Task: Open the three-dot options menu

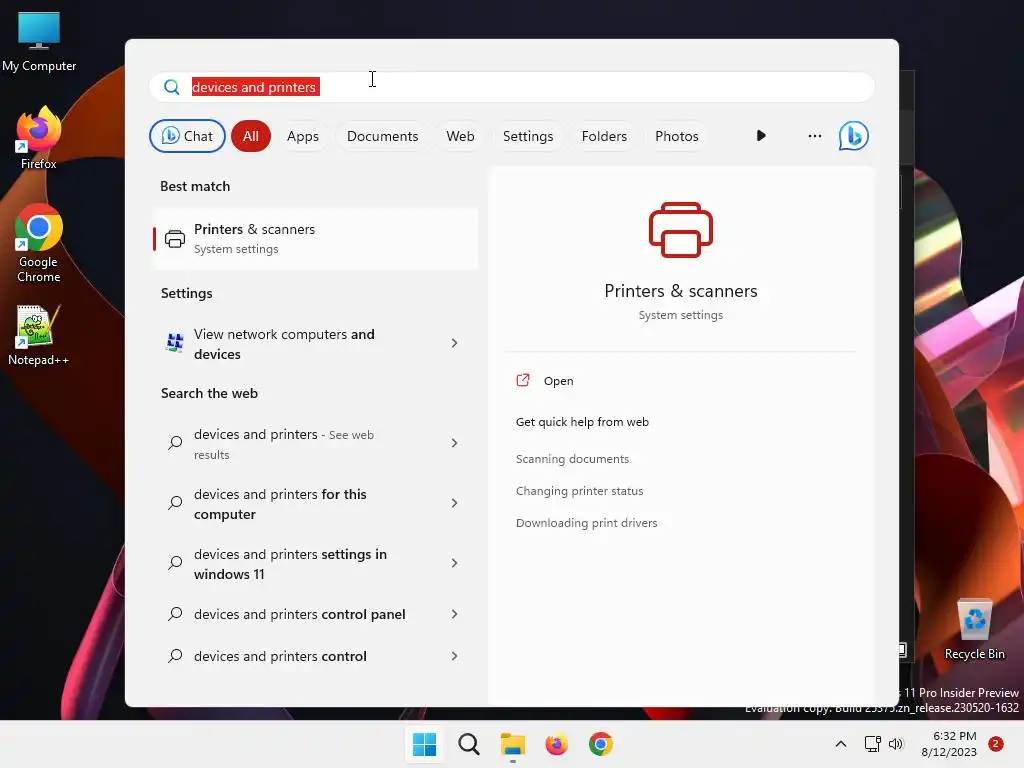Action: coord(814,136)
